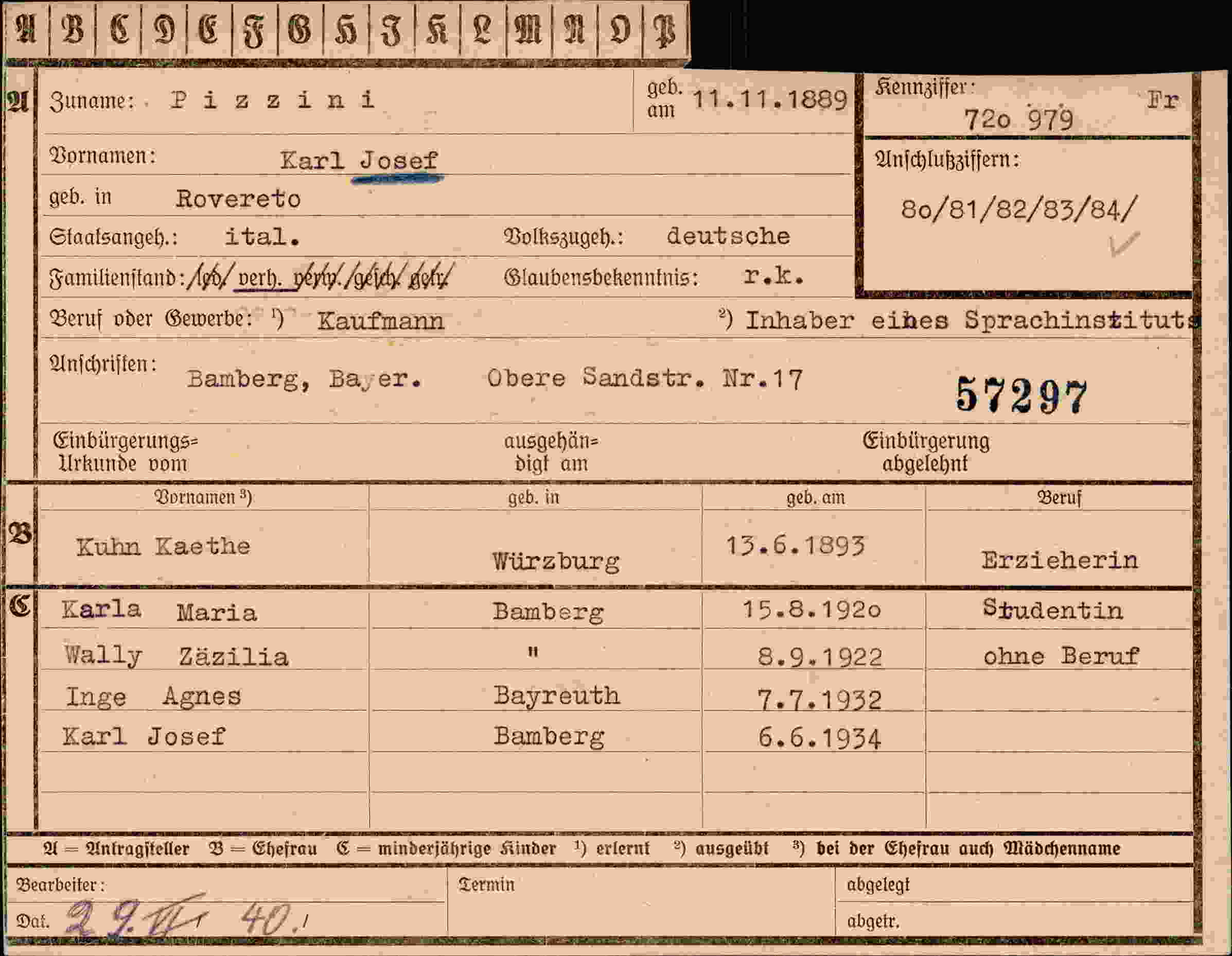Screen dimensions: 1232x956
Task: Click the child name "Karla Maria"
Action: pos(159,611)
